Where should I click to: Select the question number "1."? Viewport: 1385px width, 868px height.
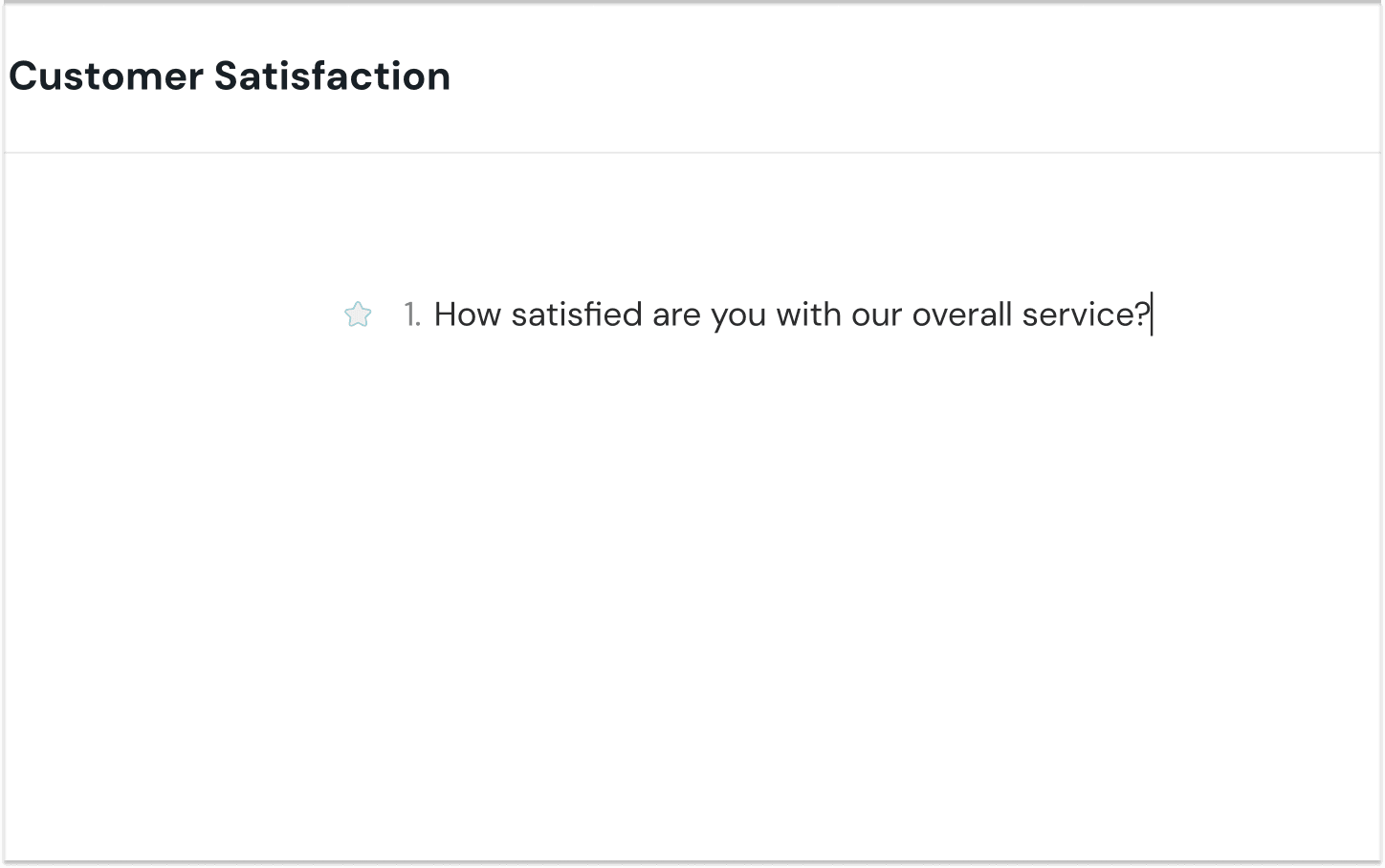tap(412, 315)
